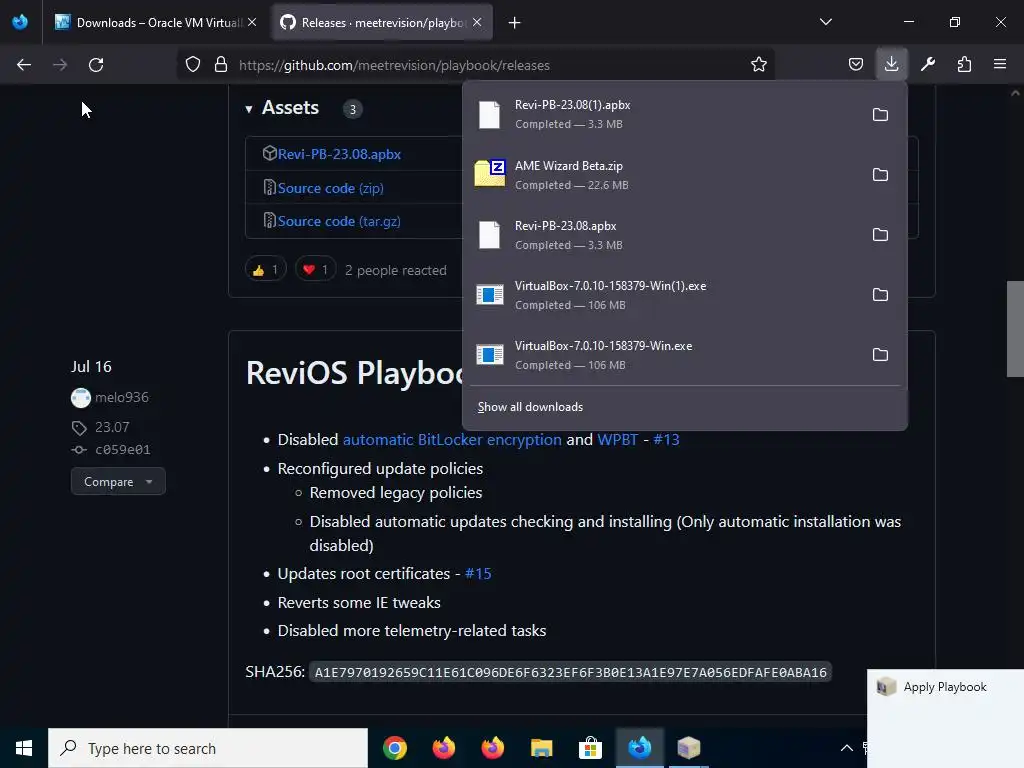This screenshot has height=768, width=1024.
Task: Open Microsoft Store from taskbar
Action: (590, 748)
